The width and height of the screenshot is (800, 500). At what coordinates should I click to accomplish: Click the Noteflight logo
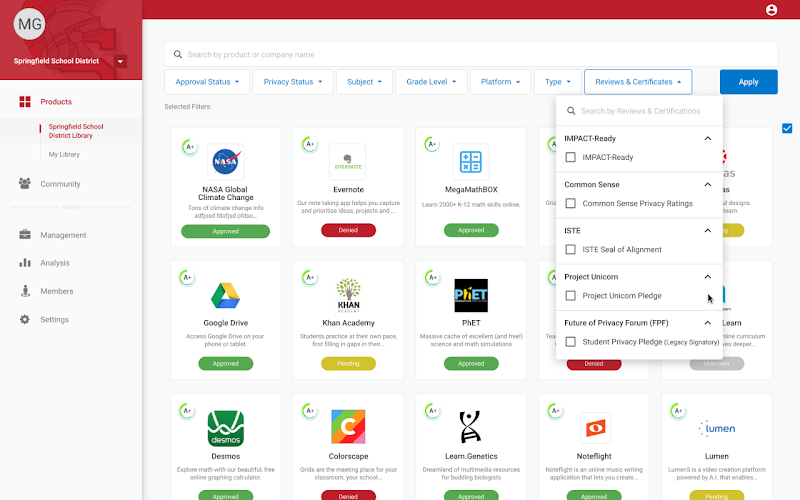(x=595, y=428)
